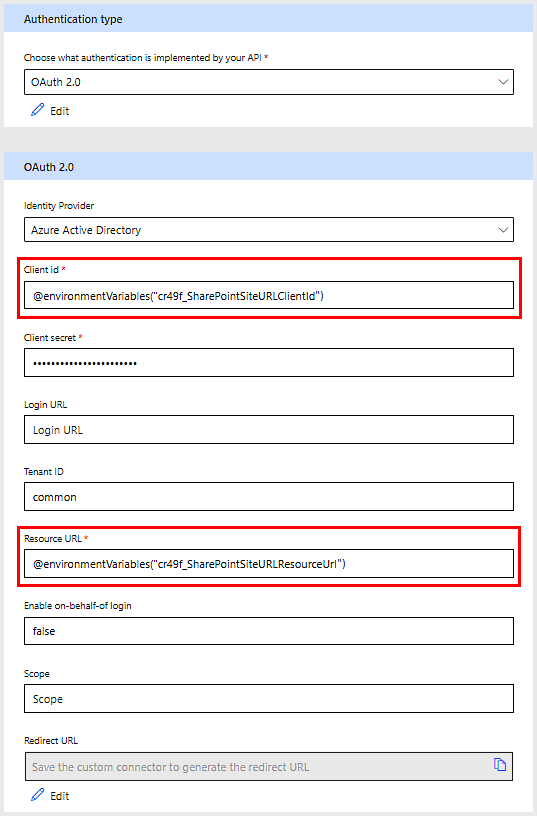
Task: Click the Tenant ID field containing common
Action: (268, 497)
